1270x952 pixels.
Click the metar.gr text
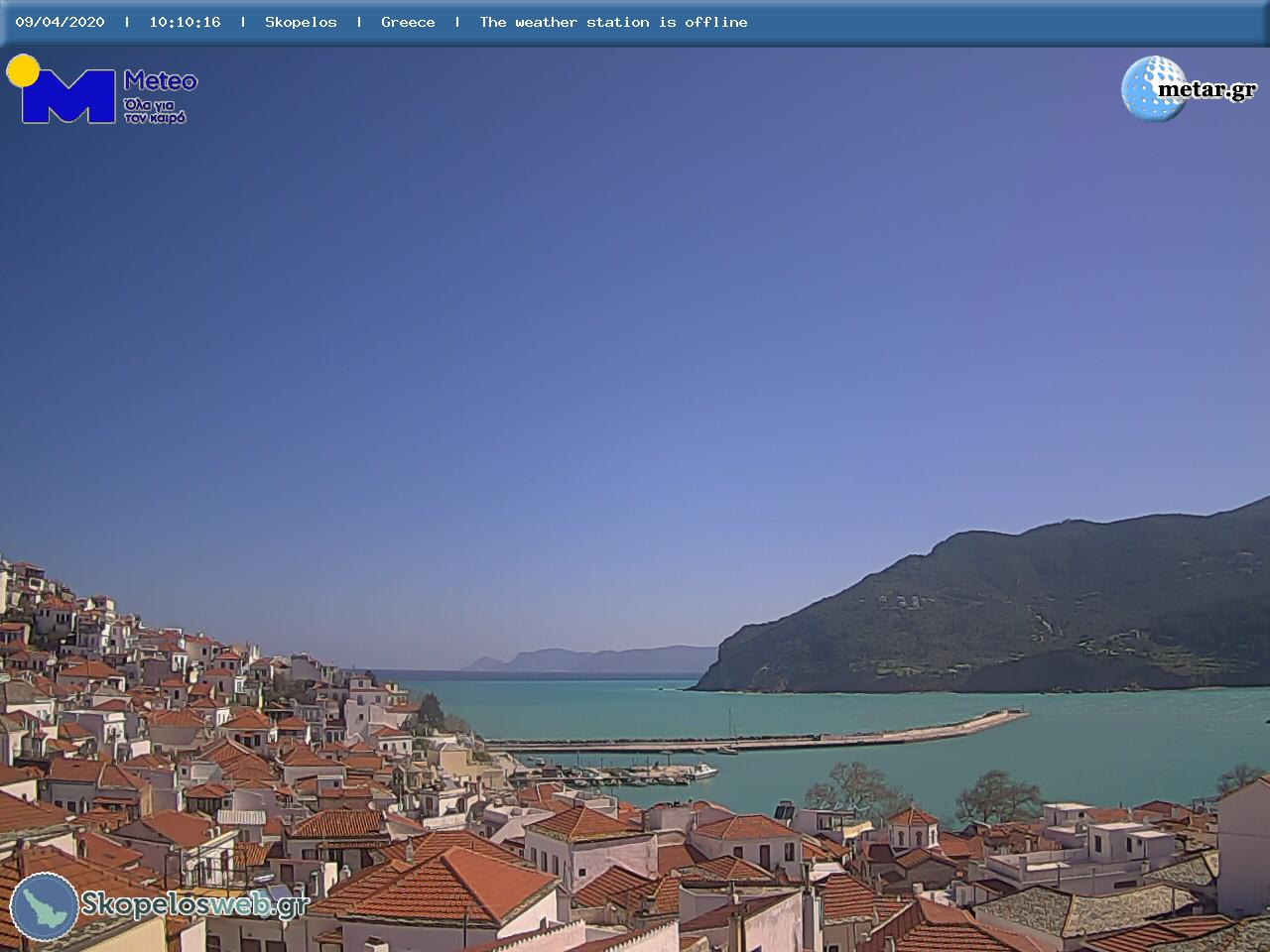1207,90
